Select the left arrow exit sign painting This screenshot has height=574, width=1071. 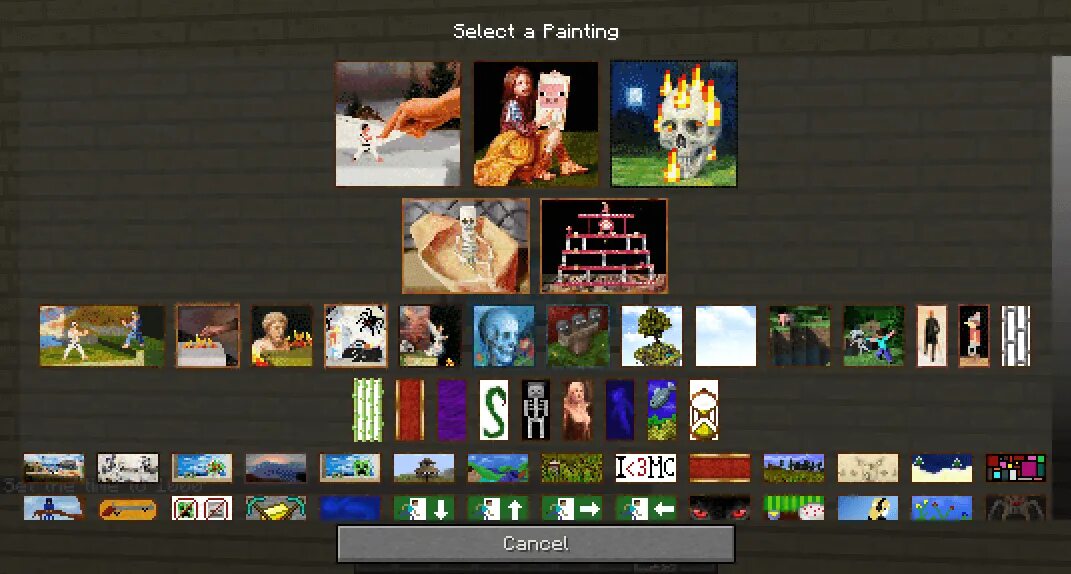pyautogui.click(x=645, y=508)
